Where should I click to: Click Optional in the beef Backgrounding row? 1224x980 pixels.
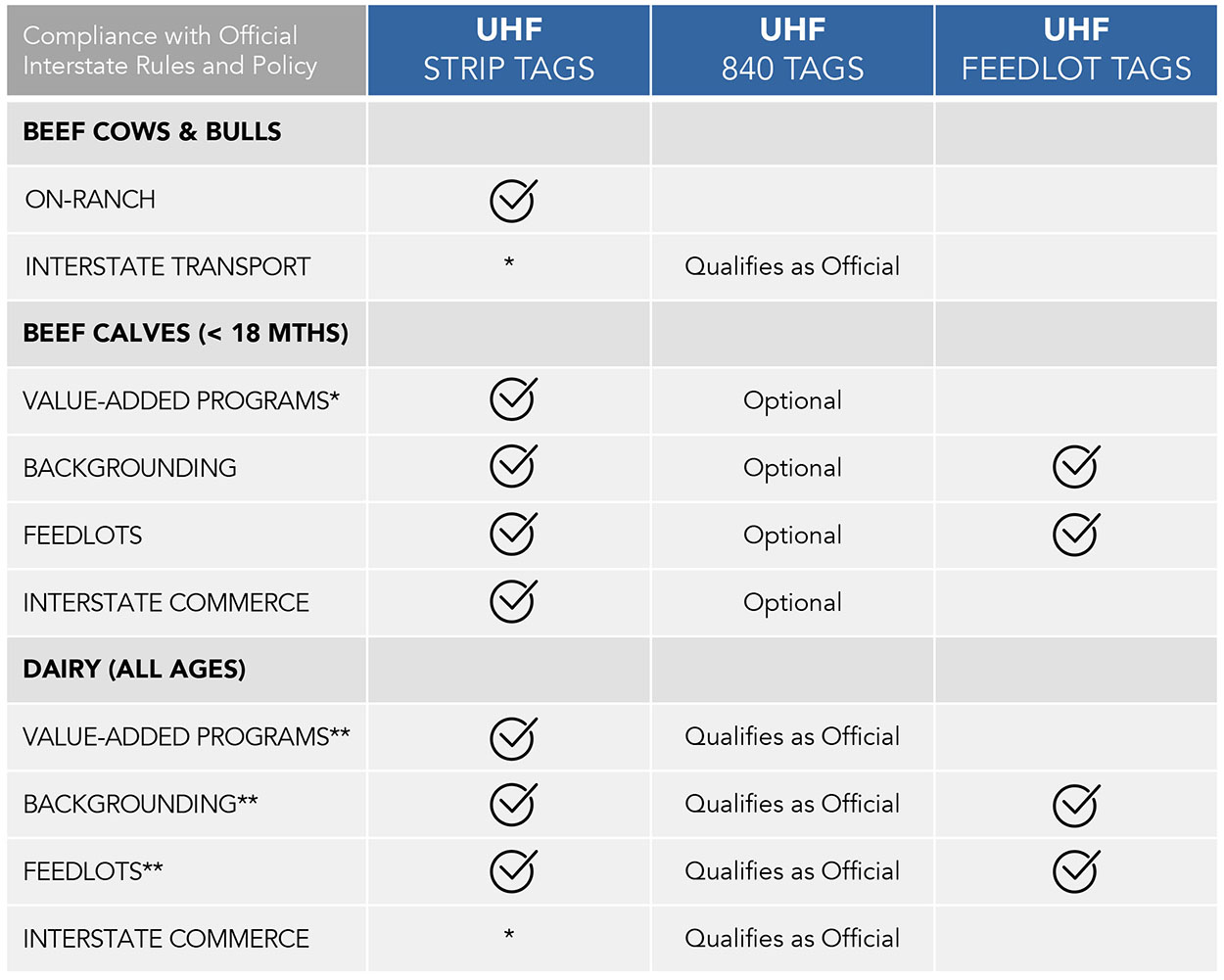click(792, 468)
